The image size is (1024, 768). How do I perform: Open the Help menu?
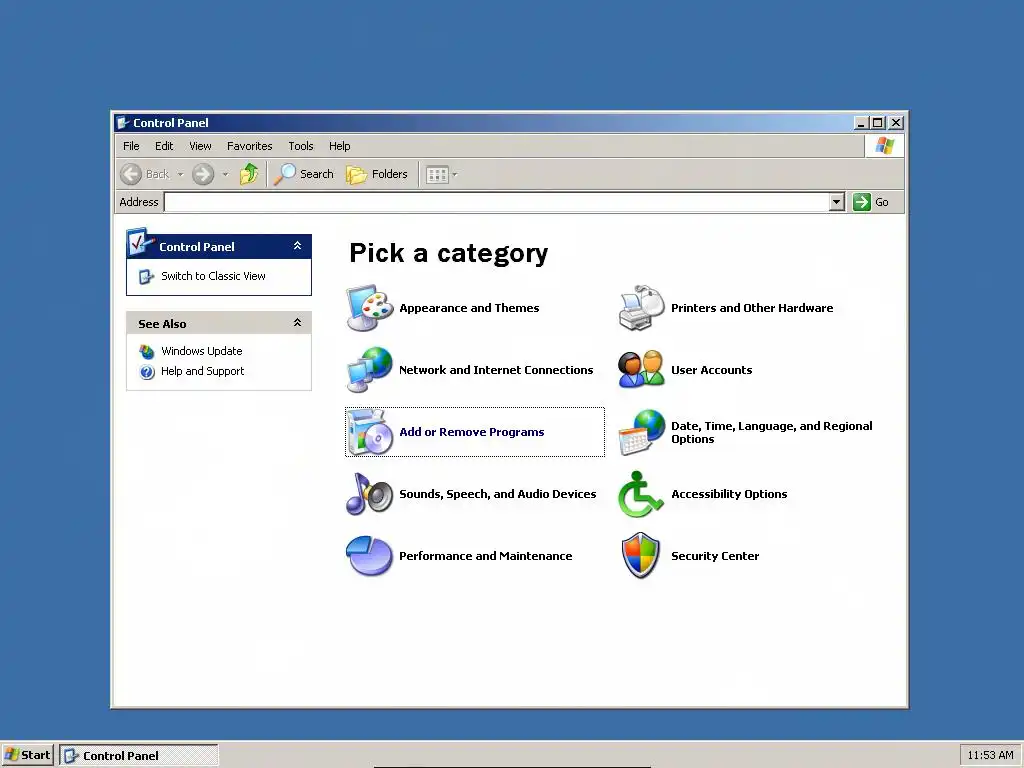340,146
